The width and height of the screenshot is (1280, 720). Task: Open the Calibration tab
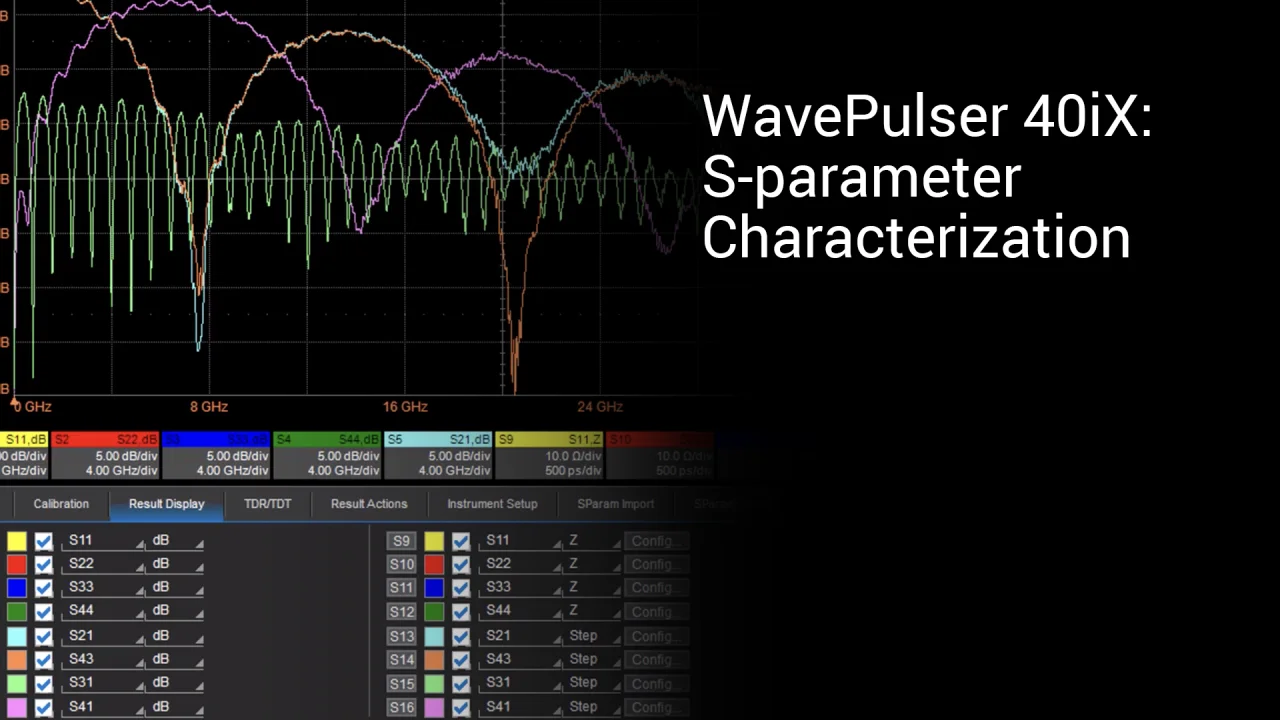coord(61,504)
